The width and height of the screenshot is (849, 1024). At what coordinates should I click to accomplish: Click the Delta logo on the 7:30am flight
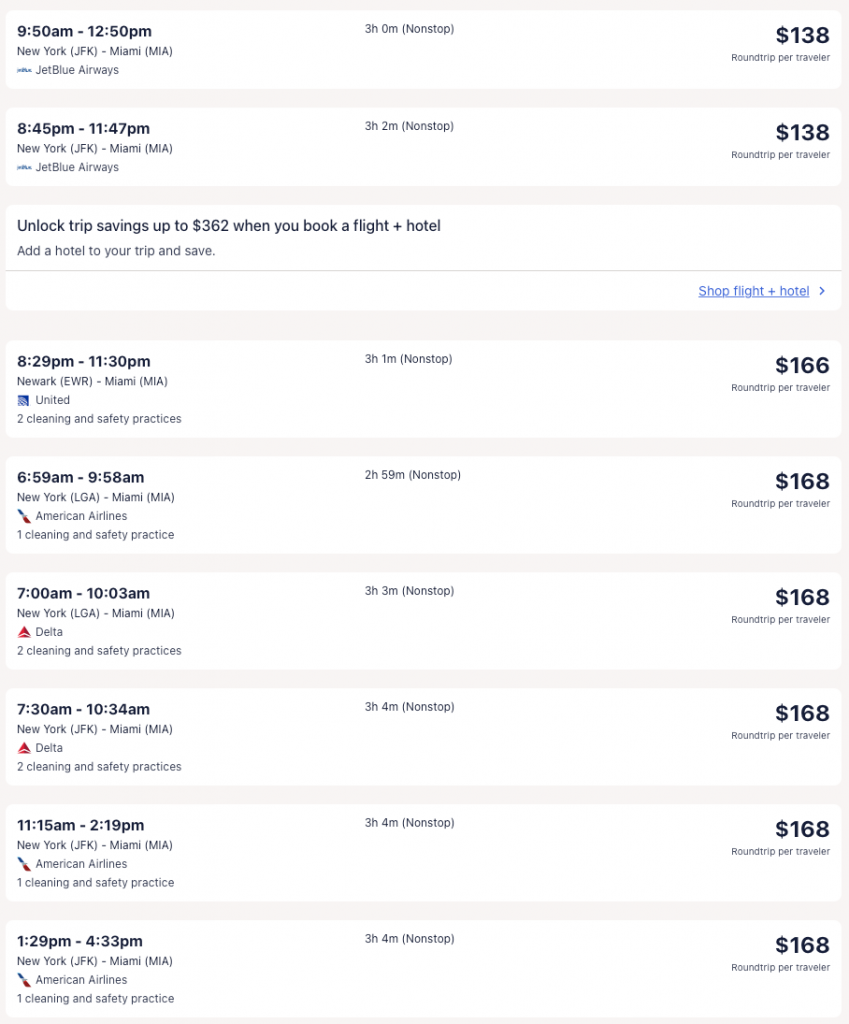tap(21, 748)
